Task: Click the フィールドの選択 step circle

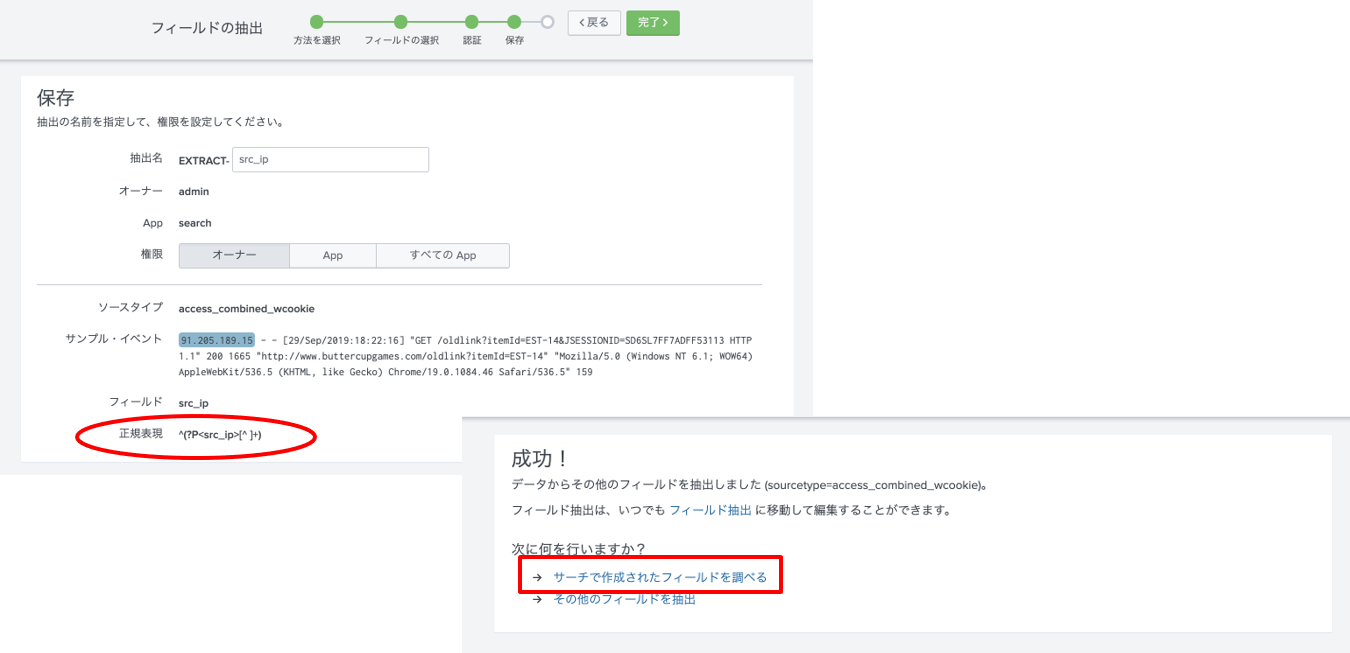Action: (401, 22)
